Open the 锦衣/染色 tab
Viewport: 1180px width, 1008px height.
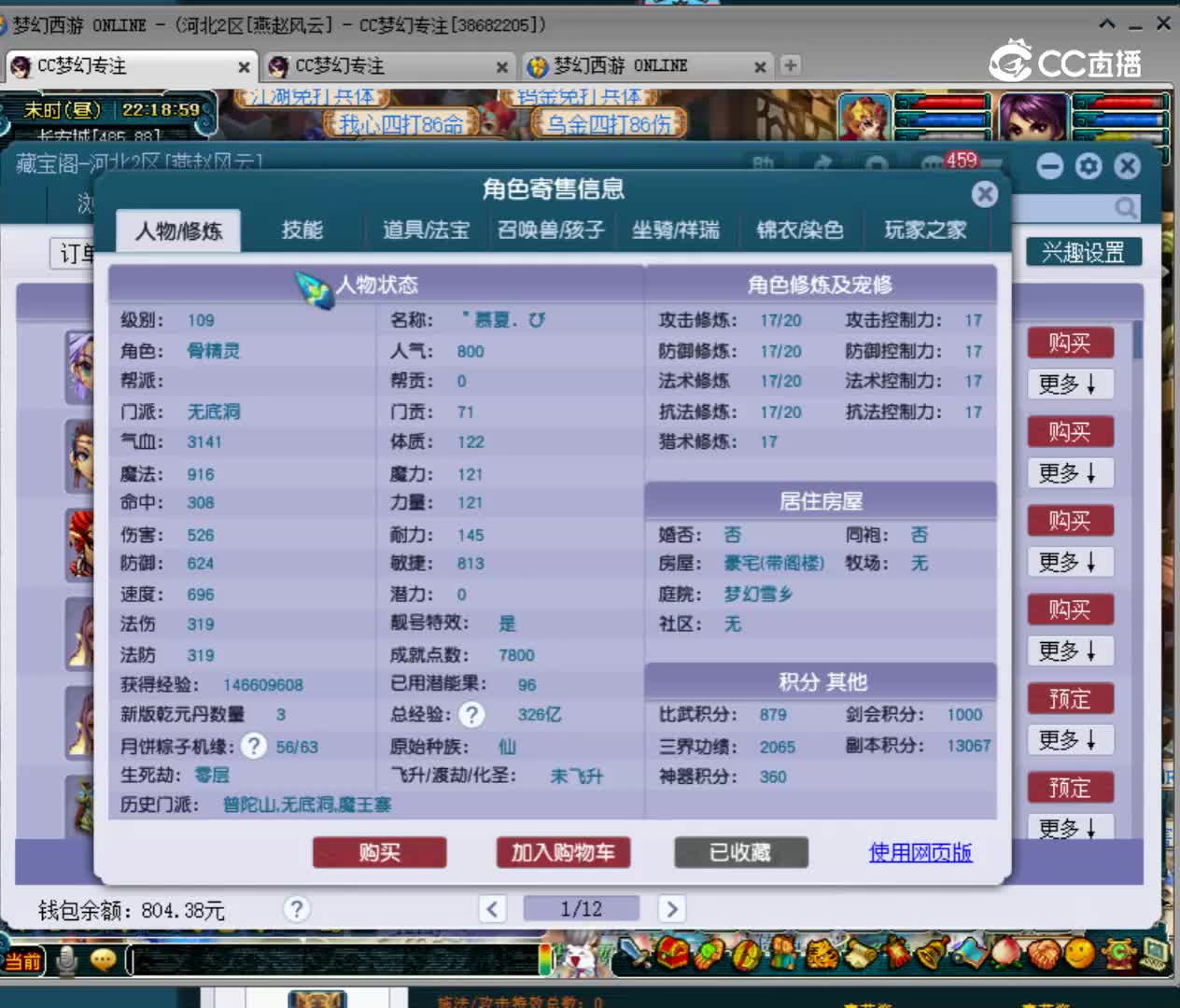[x=800, y=231]
